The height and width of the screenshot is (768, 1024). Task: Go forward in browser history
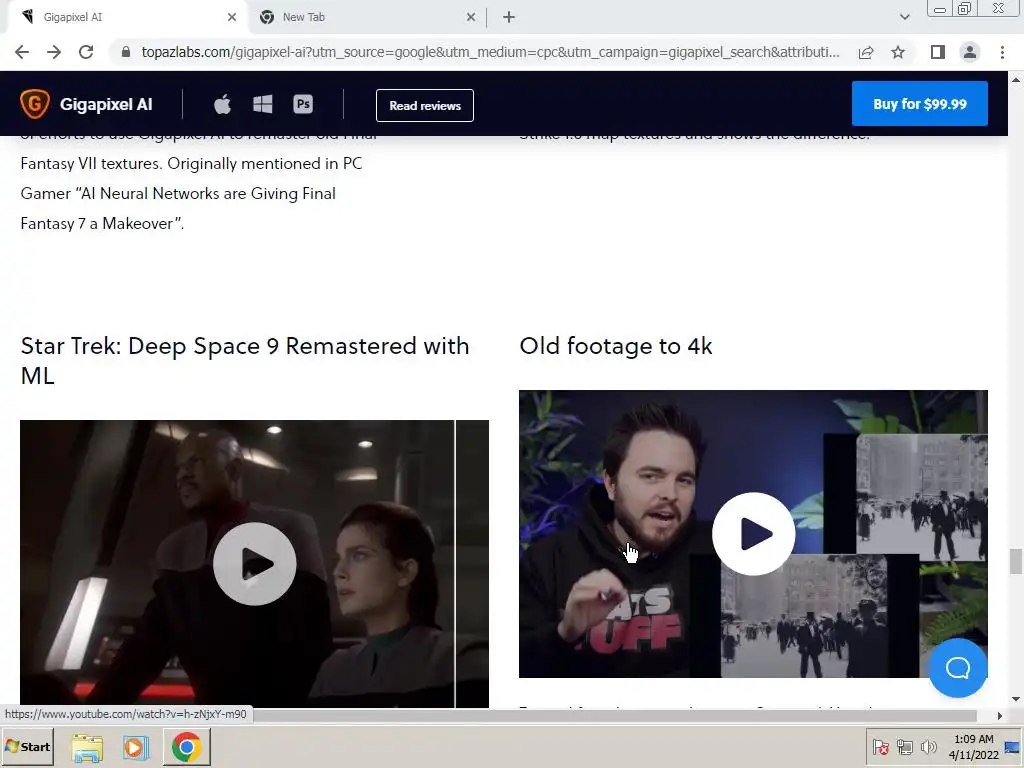pos(54,52)
